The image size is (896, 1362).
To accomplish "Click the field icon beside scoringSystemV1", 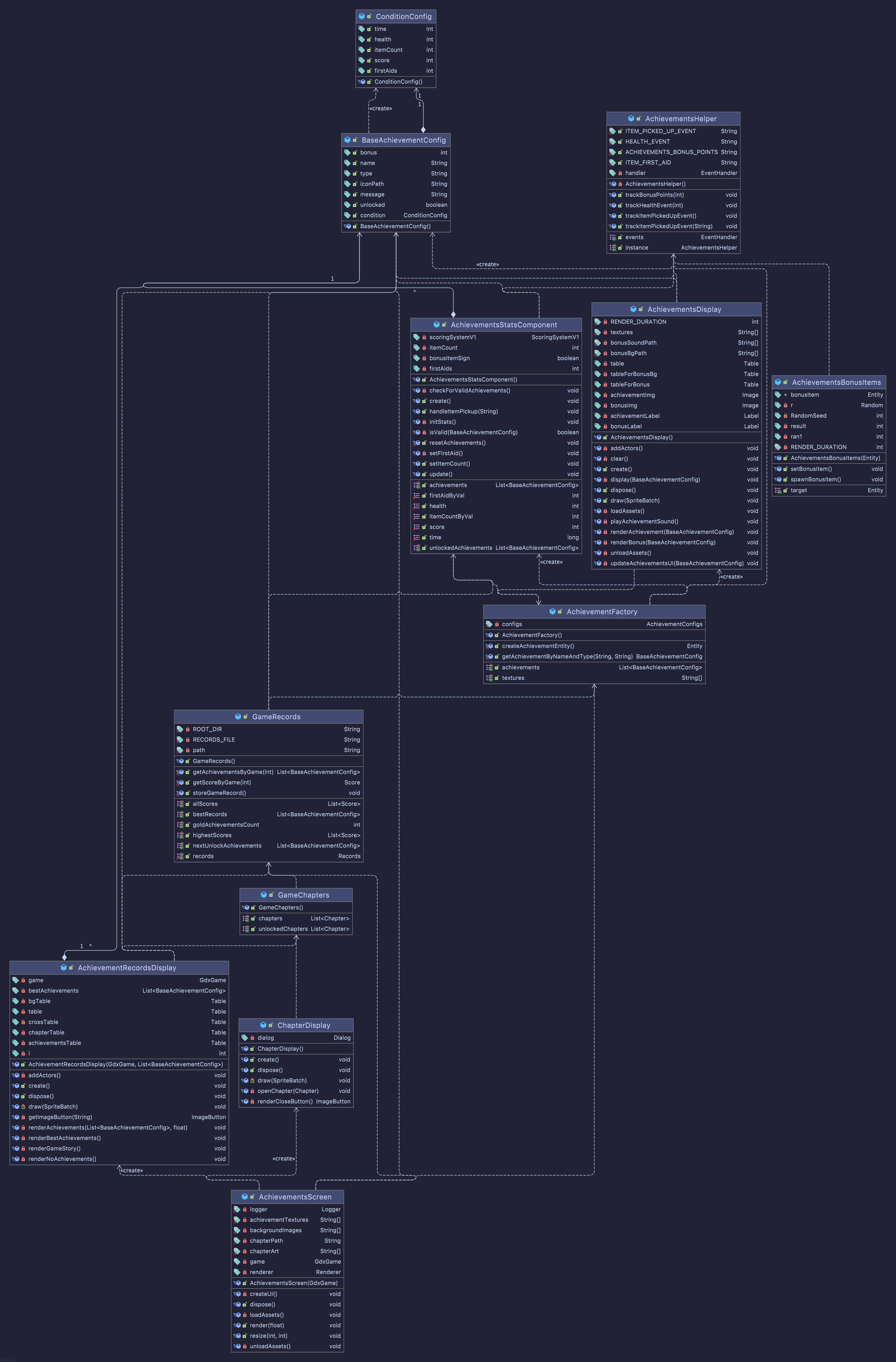I will [417, 338].
